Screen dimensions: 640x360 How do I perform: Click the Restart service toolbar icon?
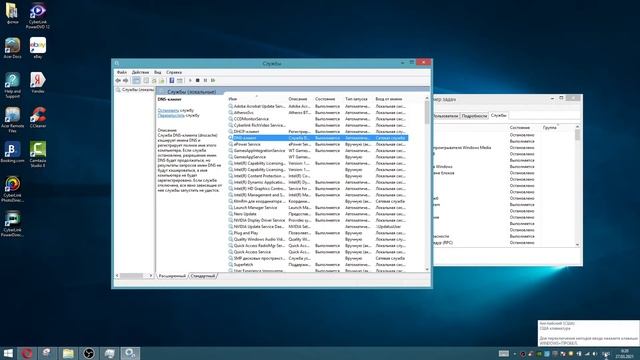(213, 80)
